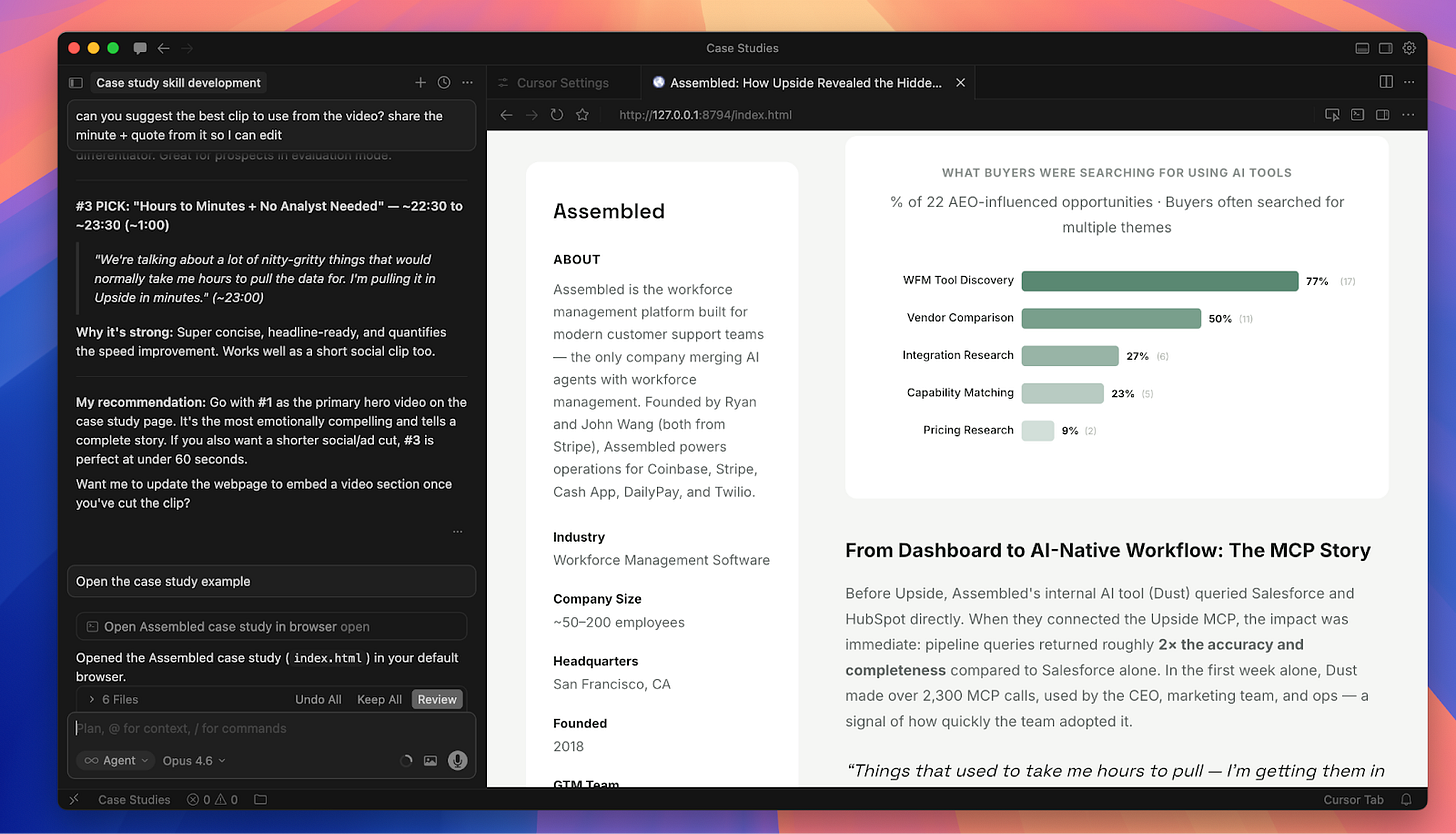Open browser toolbar more options

pyautogui.click(x=1409, y=115)
